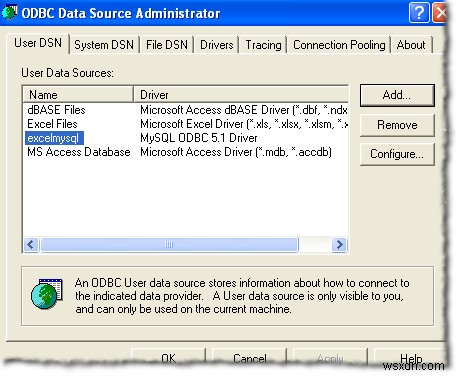Screen dimensions: 456x376
Task: Select the MS Access Database data source
Action: coord(79,152)
